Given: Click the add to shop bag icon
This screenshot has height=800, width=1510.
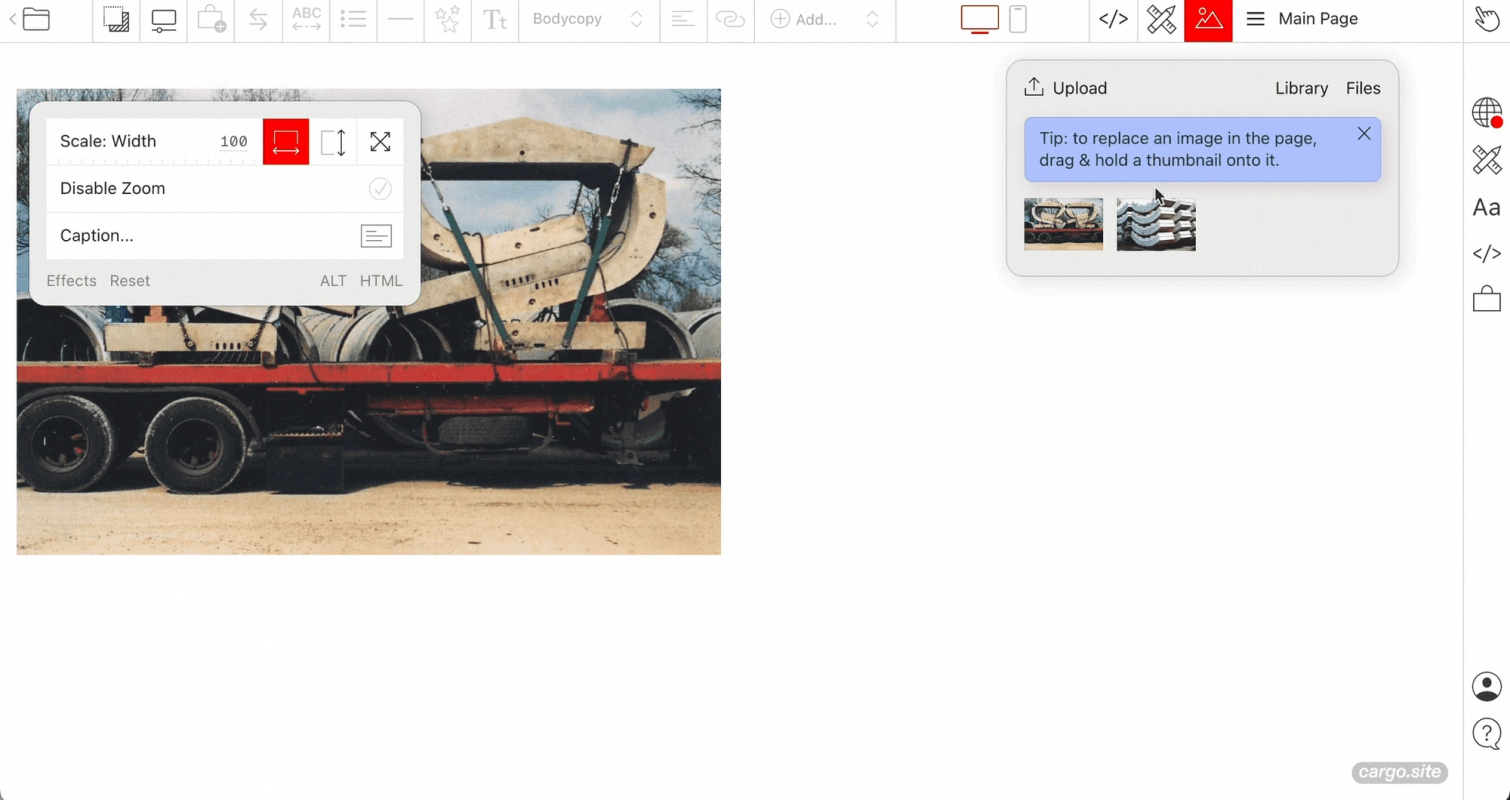Looking at the screenshot, I should coord(211,19).
